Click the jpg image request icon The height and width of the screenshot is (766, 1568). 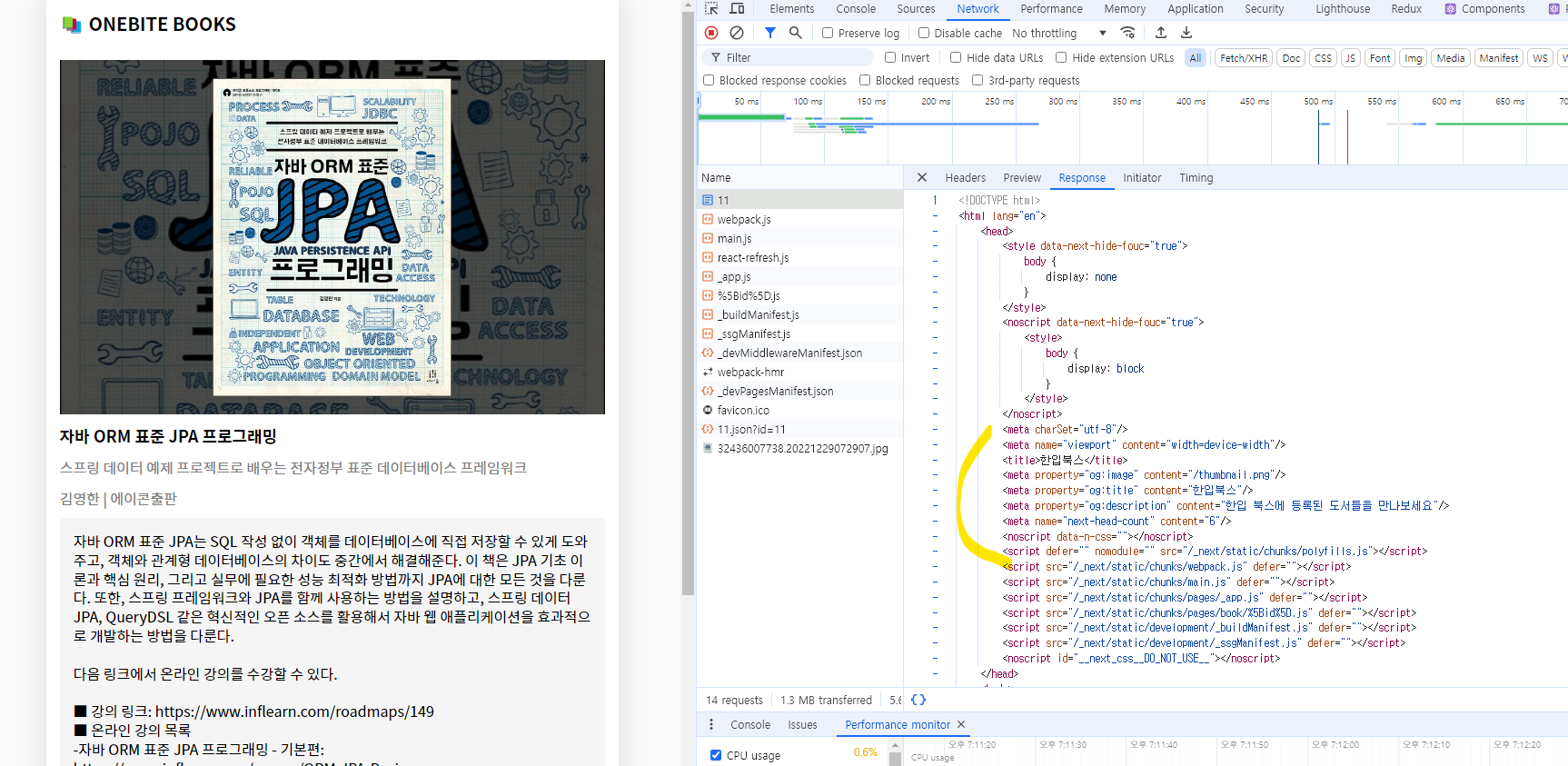click(x=708, y=448)
